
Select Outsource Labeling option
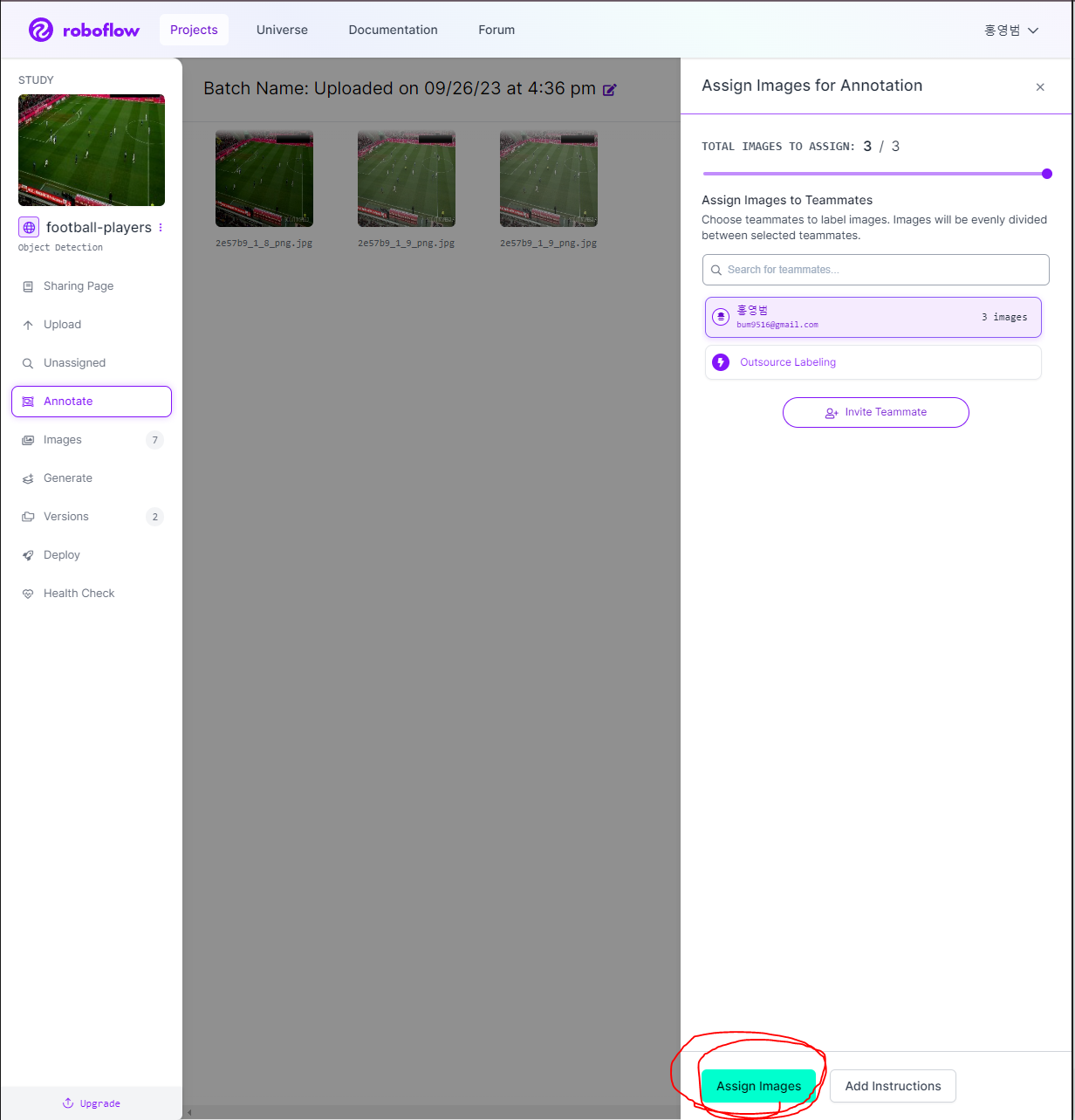click(x=873, y=362)
